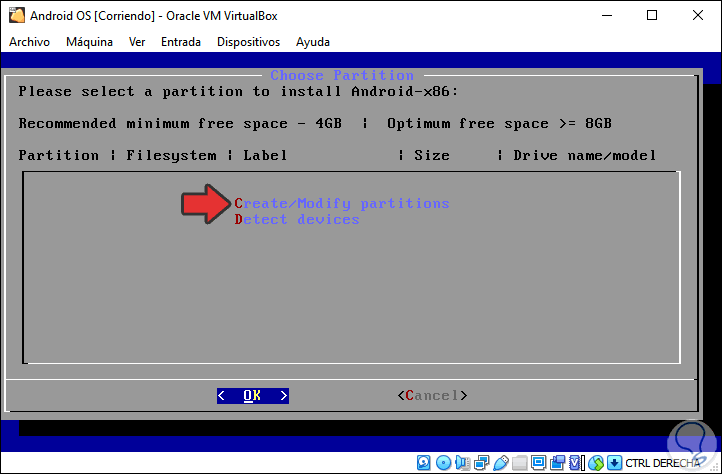Open the Ayuda menu

[x=313, y=42]
